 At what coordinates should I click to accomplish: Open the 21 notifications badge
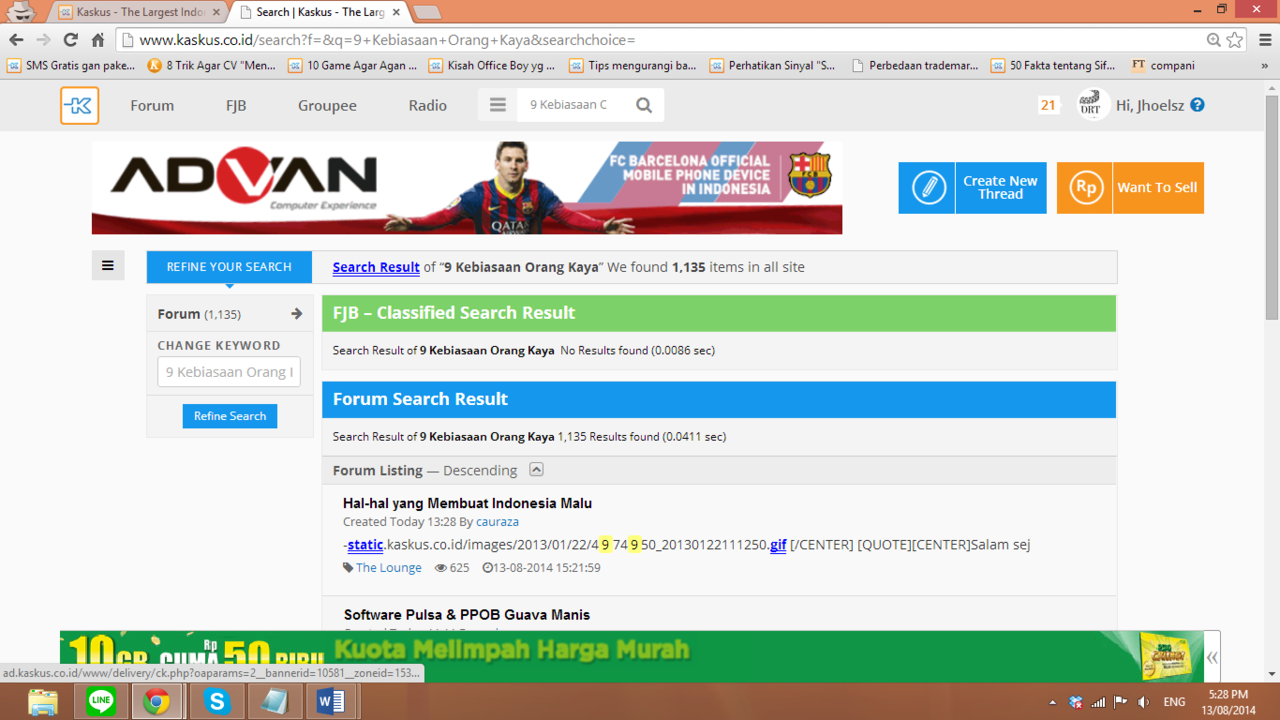(x=1048, y=105)
